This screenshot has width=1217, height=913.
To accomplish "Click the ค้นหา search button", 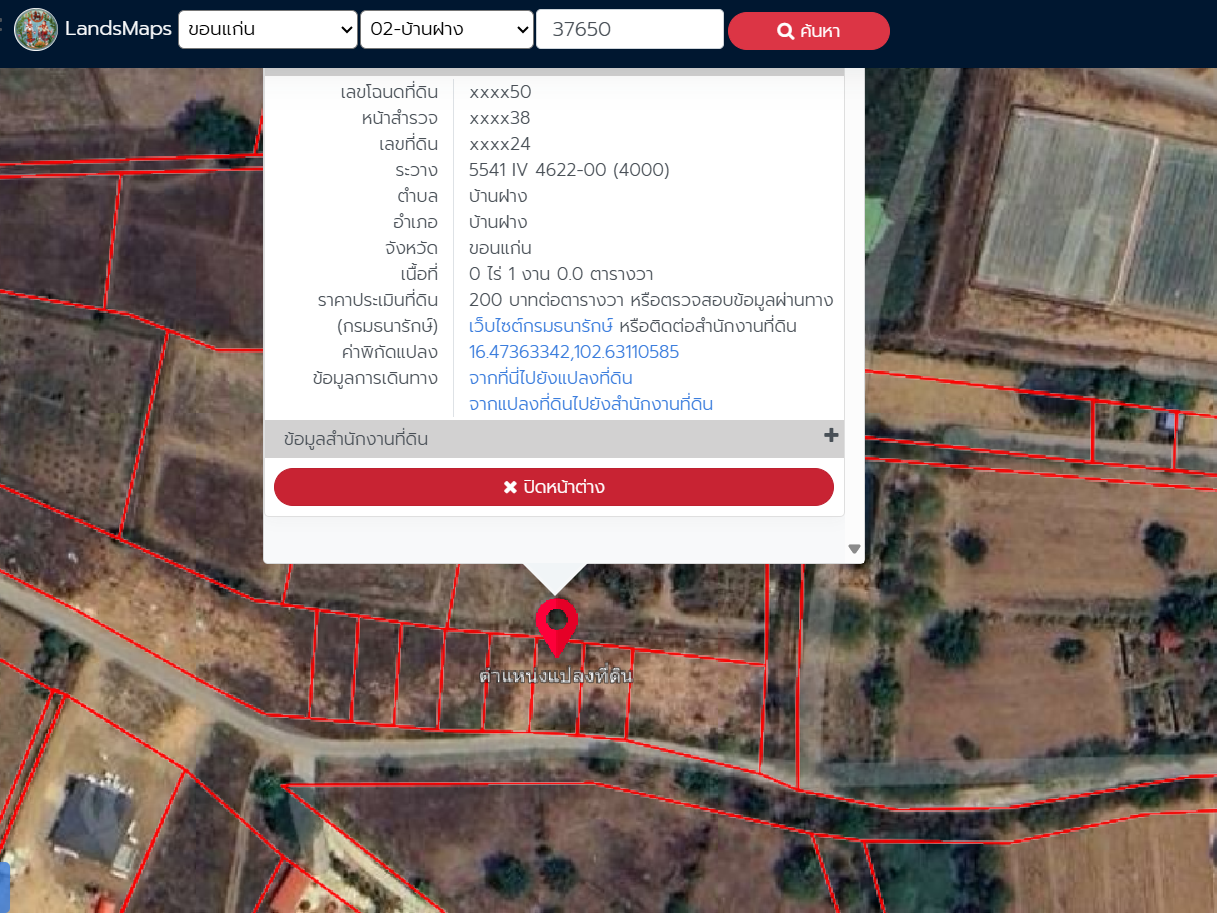I will pyautogui.click(x=809, y=31).
